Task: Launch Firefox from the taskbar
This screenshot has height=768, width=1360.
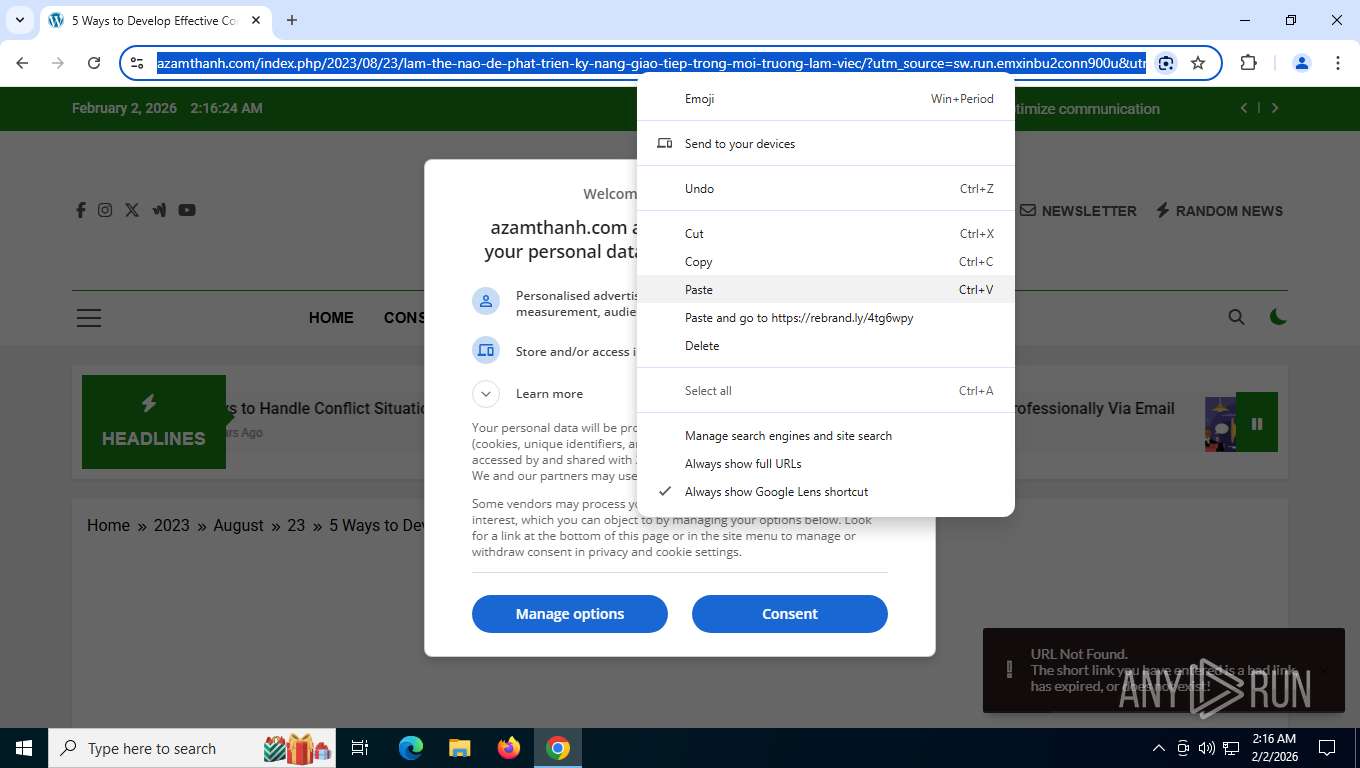Action: (509, 748)
